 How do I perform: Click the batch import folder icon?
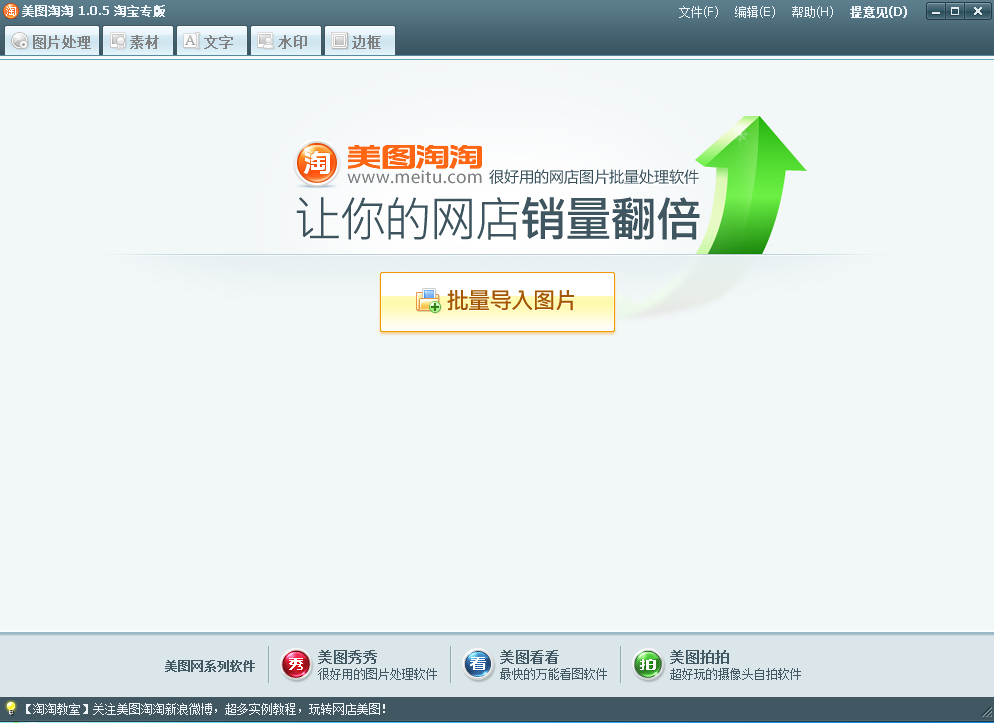pos(428,300)
